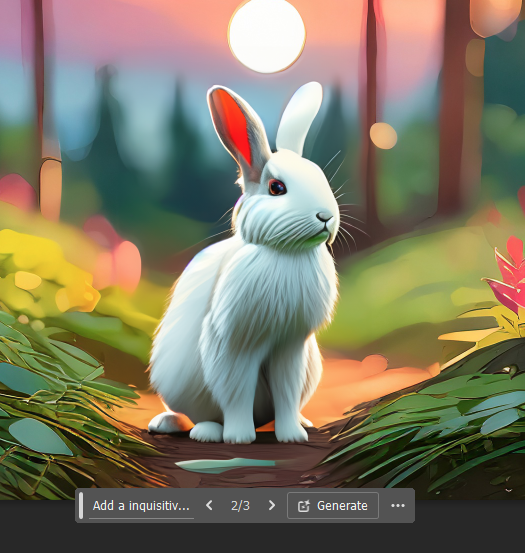
Task: Click the 2/3 variation counter
Action: pos(240,505)
